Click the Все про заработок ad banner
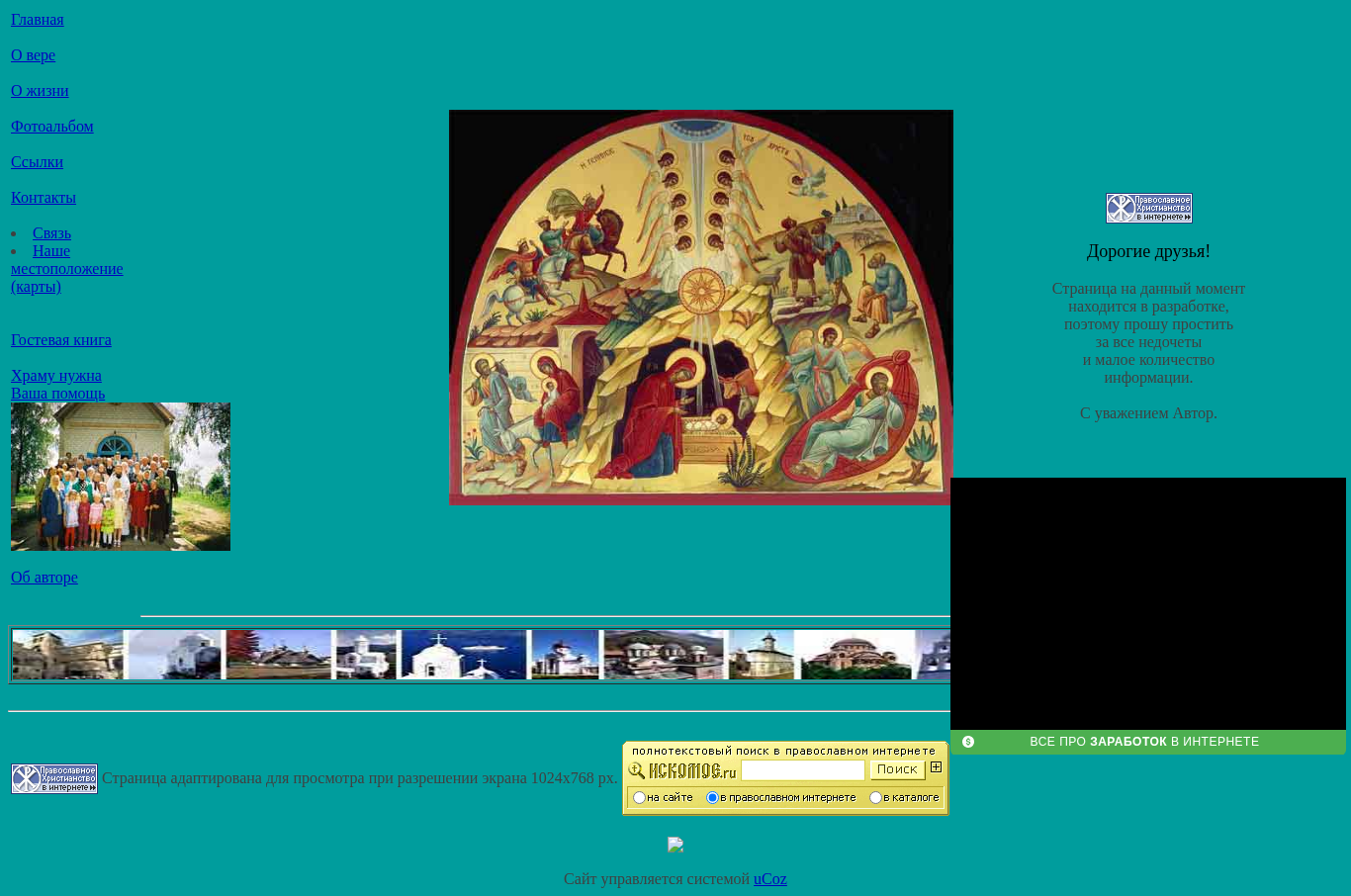 [x=1148, y=742]
